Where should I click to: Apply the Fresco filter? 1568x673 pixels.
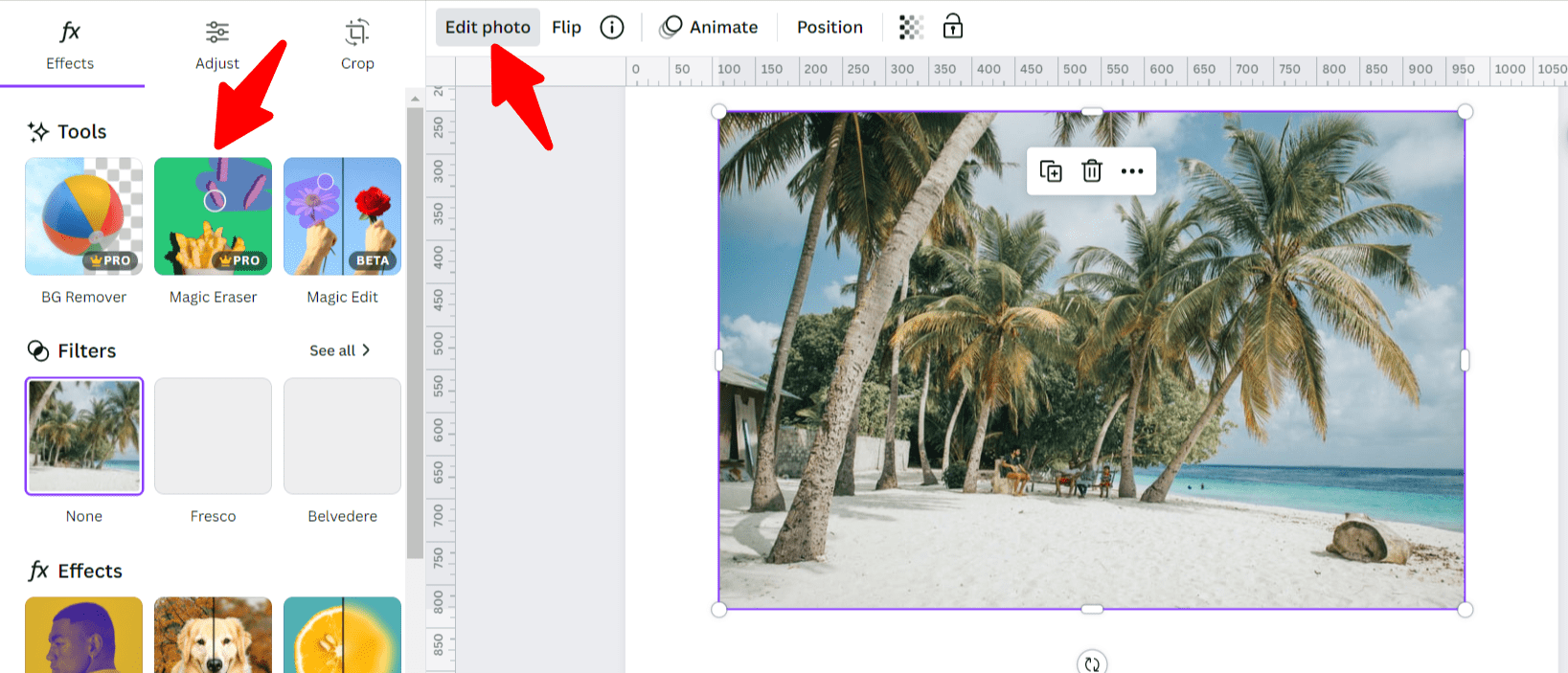(213, 437)
